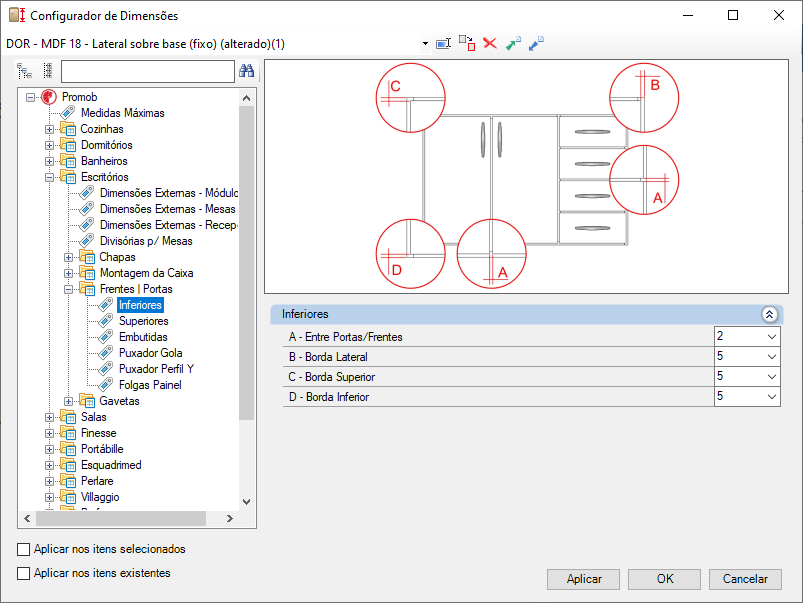Click the folder icon beside Frentes | Portas
812x610 pixels.
point(88,289)
